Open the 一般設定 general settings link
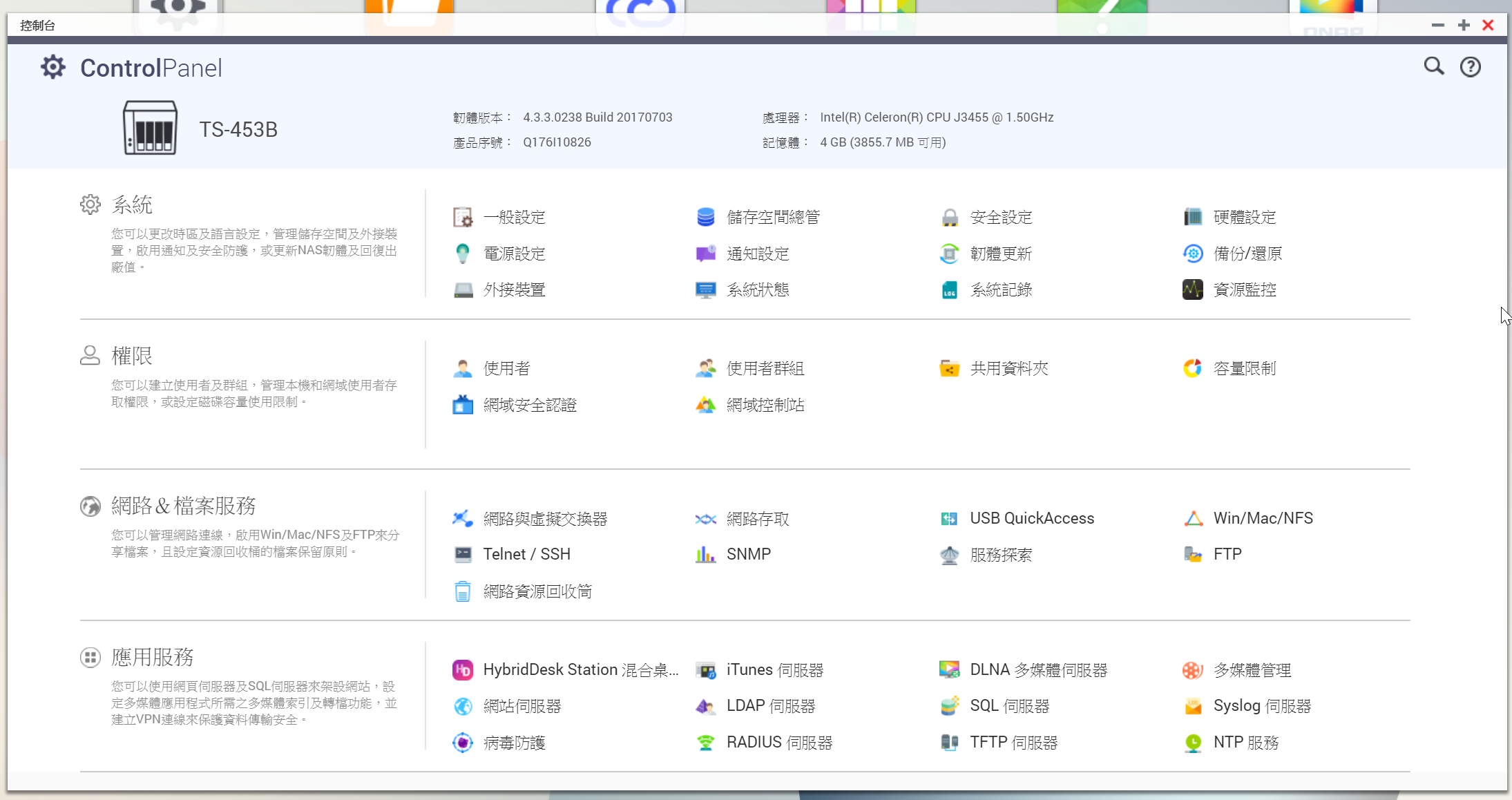The image size is (1512, 800). tap(514, 217)
